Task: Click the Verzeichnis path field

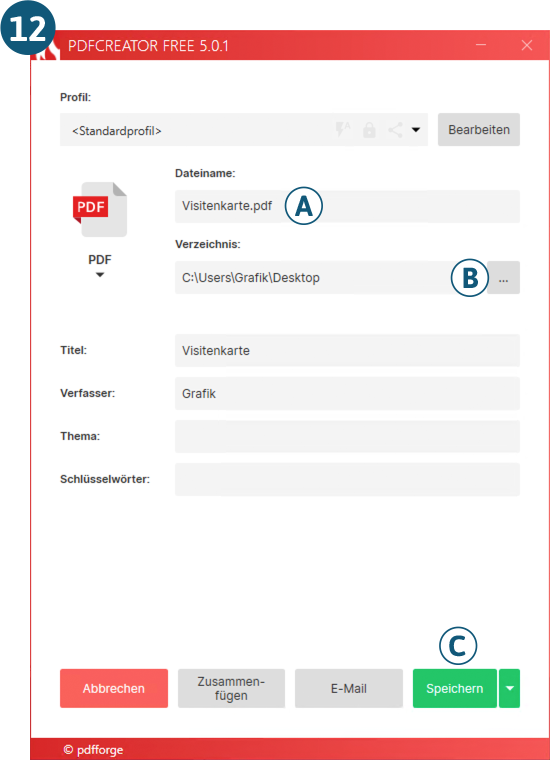Action: tap(331, 277)
